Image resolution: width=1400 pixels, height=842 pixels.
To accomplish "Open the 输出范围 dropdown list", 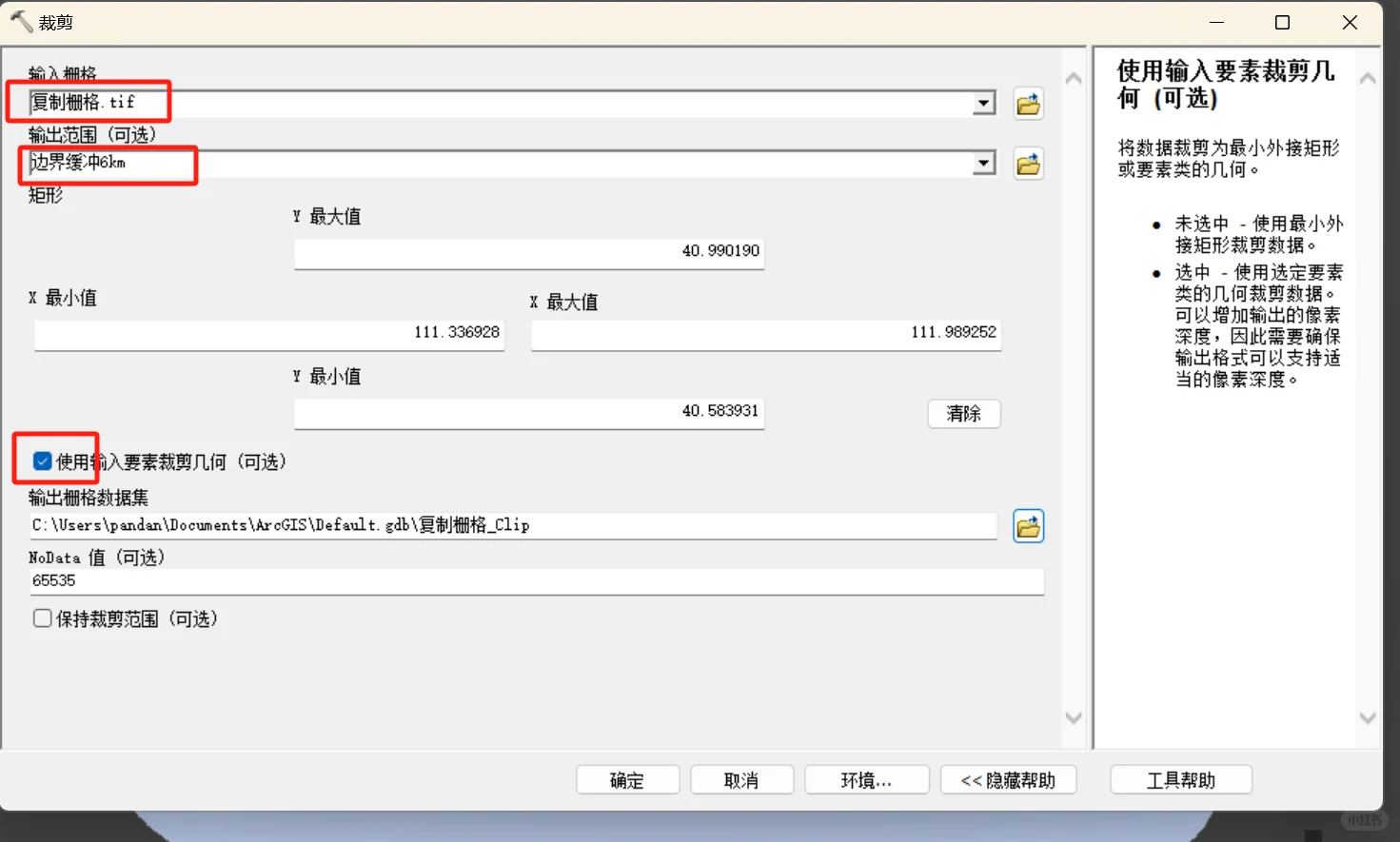I will click(984, 164).
